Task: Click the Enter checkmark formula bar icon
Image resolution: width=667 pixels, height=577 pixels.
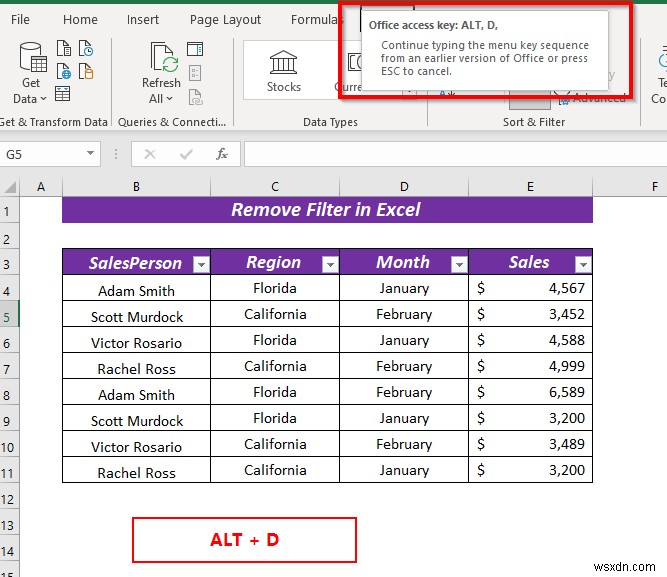Action: pos(186,154)
